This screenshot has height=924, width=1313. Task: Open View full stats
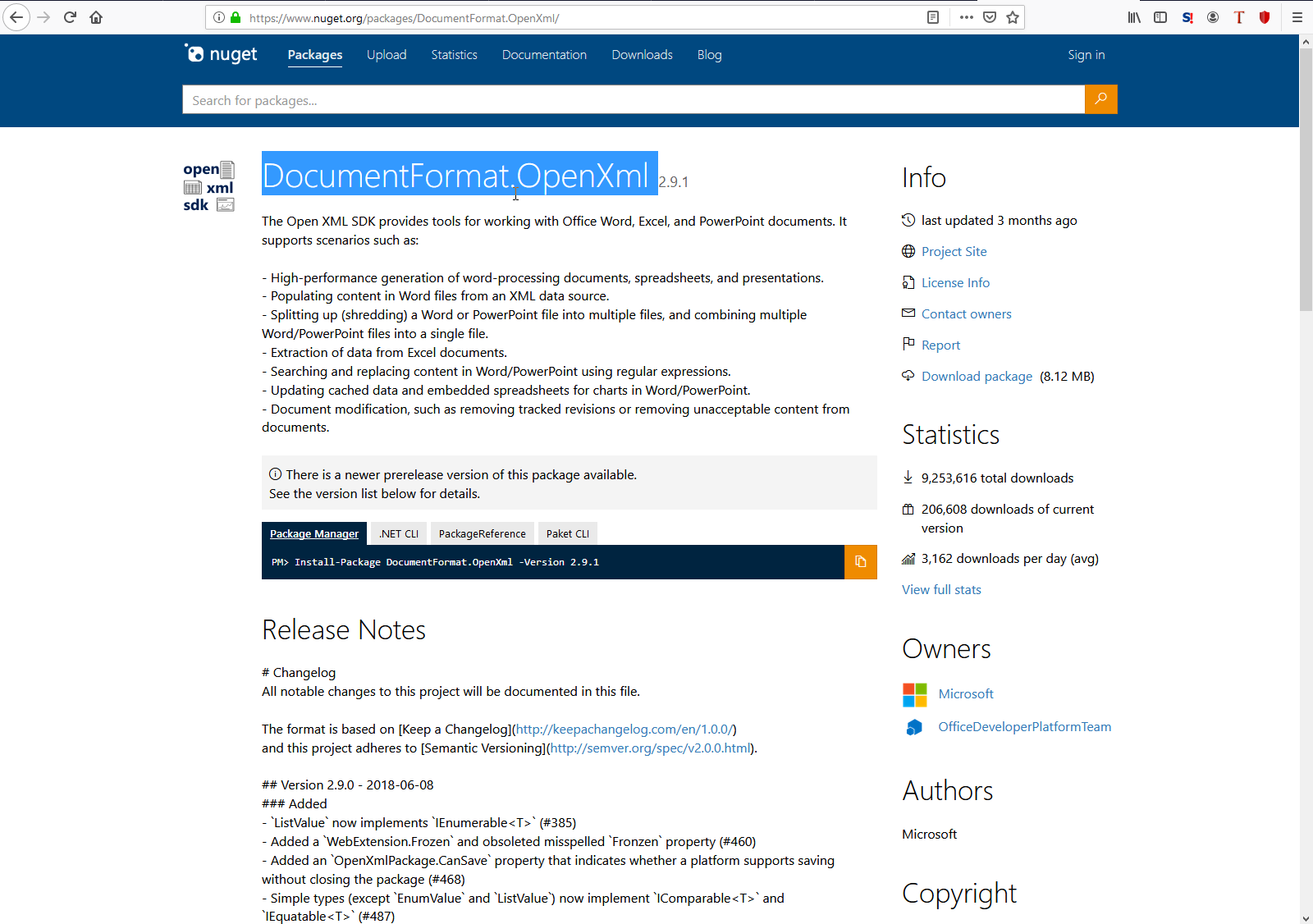941,590
